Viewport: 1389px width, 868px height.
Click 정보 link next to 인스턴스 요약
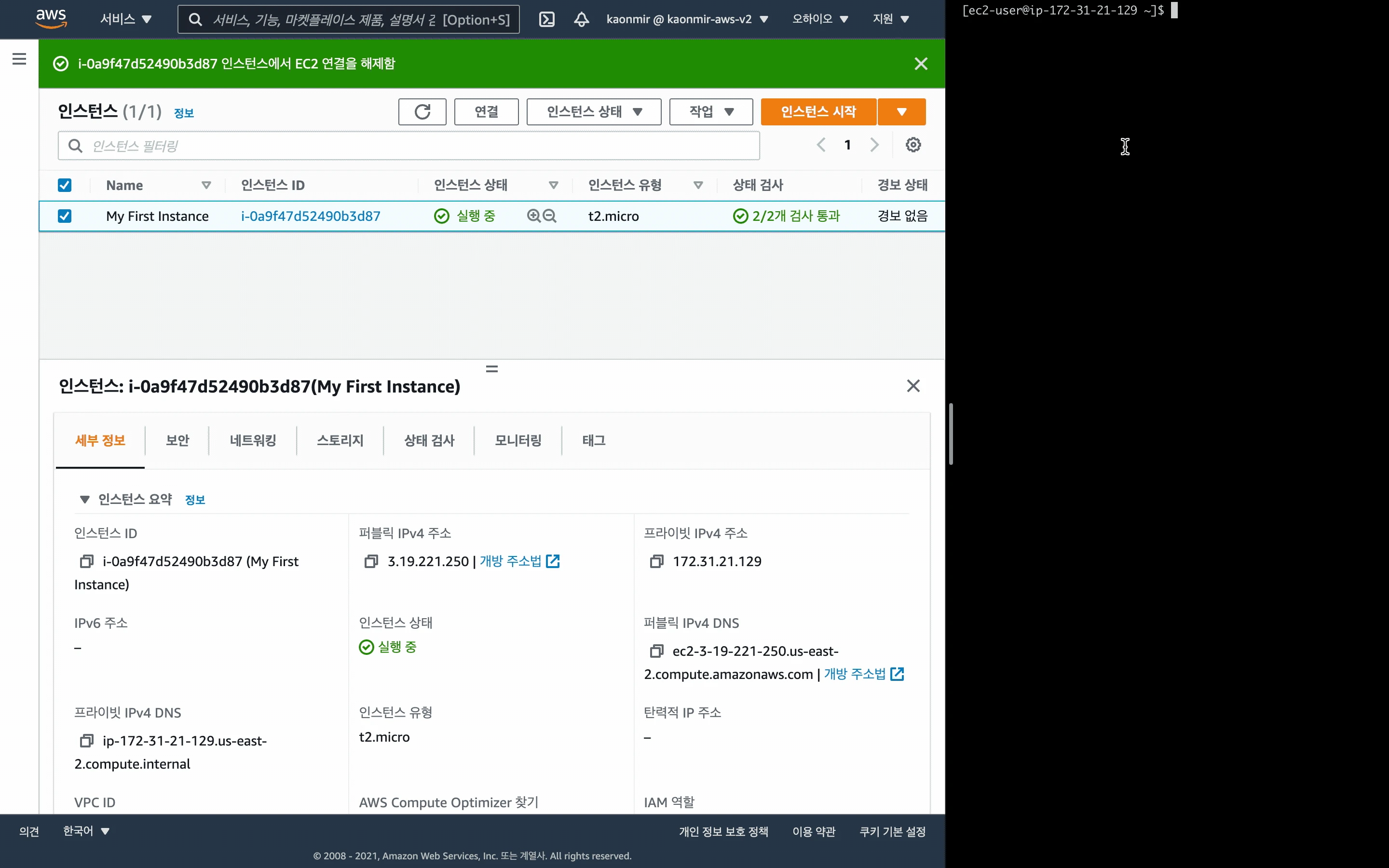pos(194,500)
